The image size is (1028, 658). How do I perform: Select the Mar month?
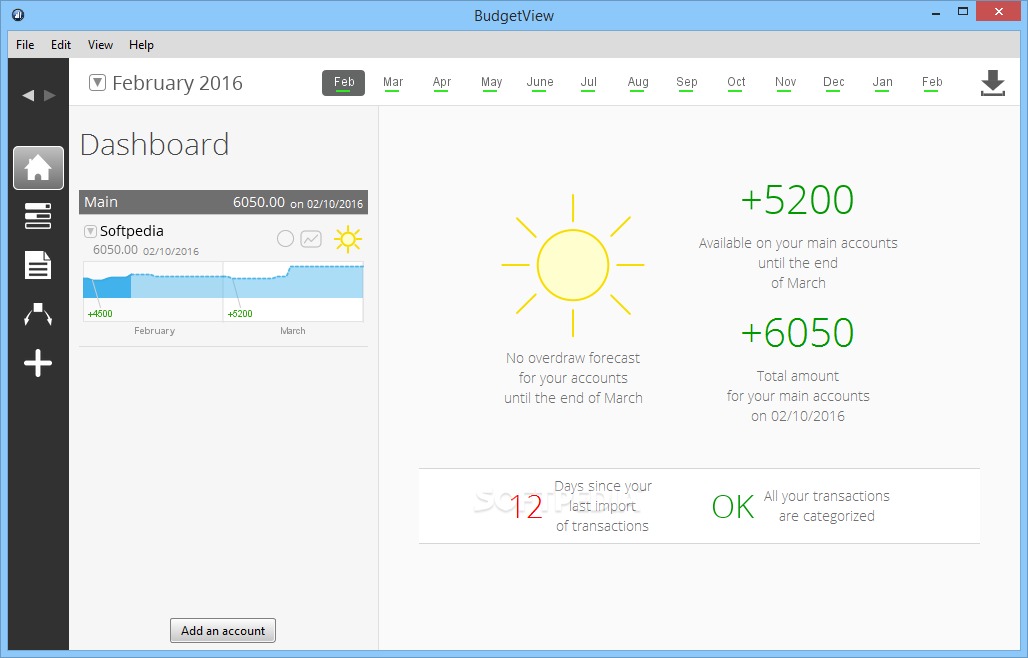click(393, 83)
